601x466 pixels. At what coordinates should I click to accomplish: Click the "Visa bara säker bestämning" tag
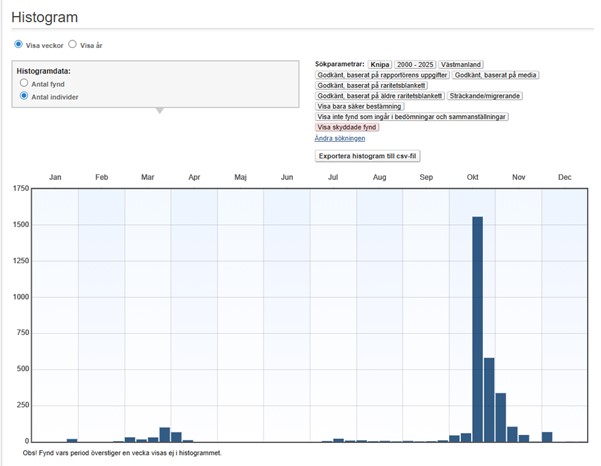click(360, 106)
